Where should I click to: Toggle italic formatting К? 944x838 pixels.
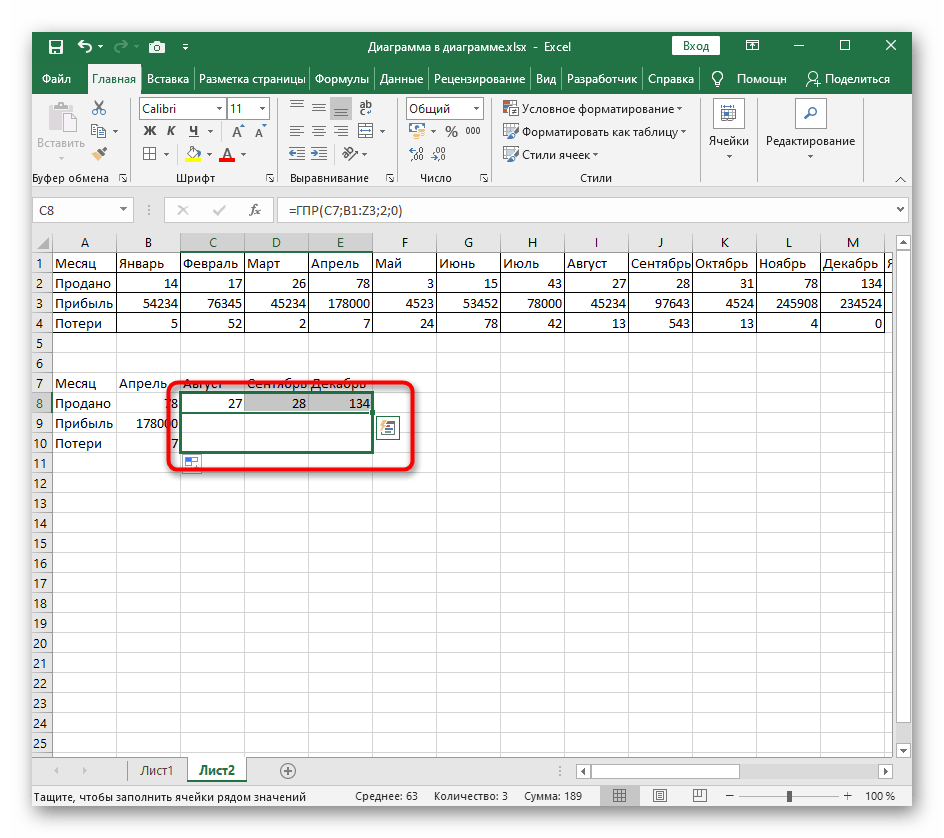(x=172, y=132)
